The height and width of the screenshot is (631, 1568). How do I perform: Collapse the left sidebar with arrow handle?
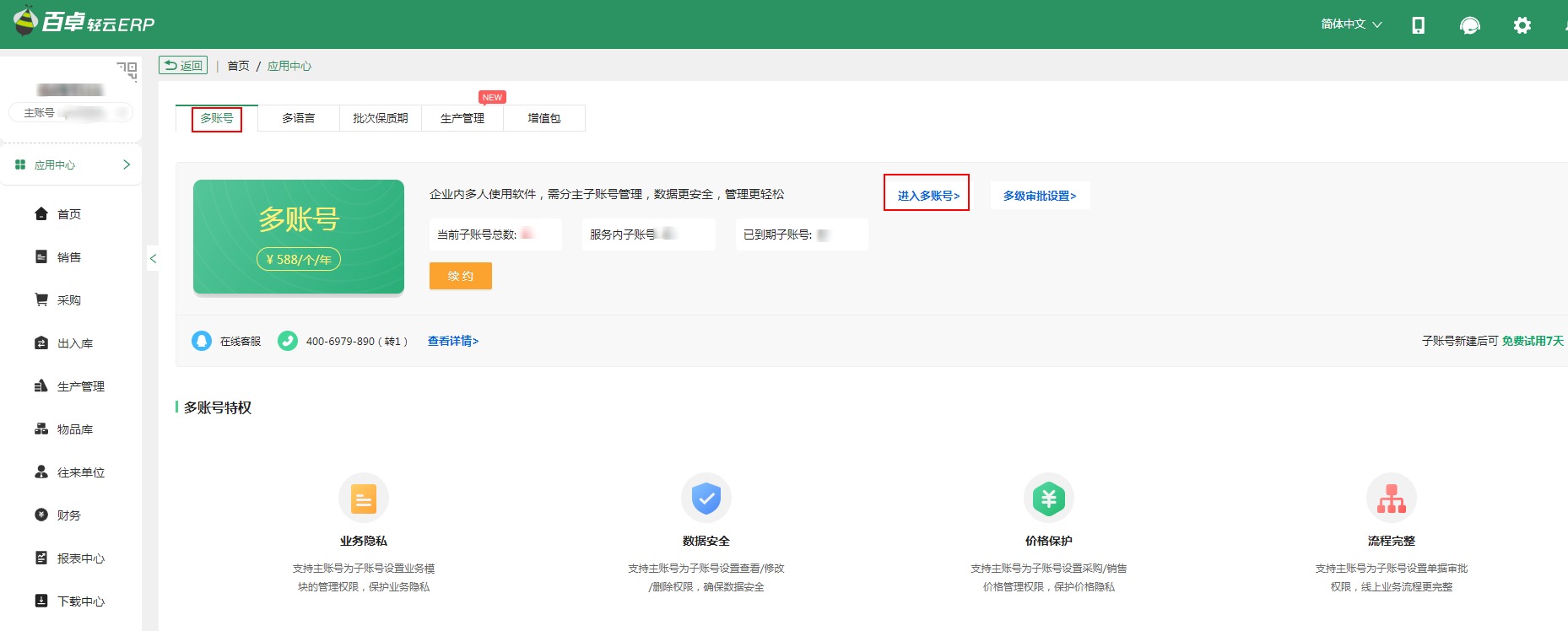(x=153, y=259)
